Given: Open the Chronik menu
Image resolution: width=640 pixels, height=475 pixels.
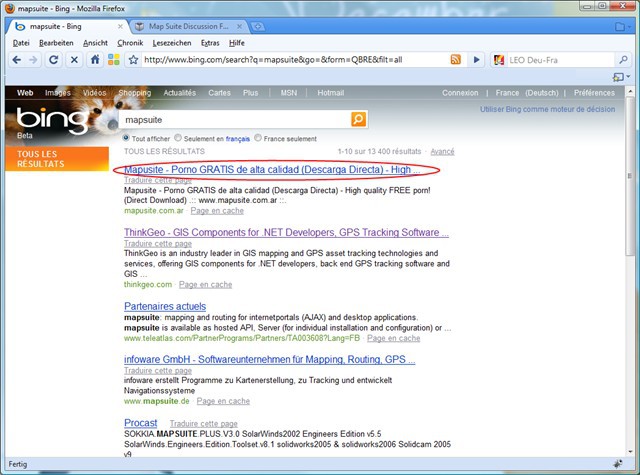Looking at the screenshot, I should (x=130, y=43).
